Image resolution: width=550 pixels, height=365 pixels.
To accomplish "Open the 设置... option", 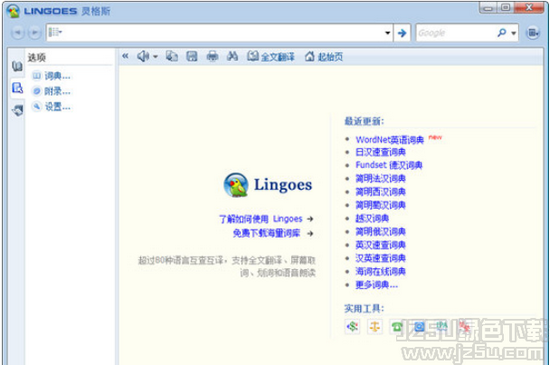I will (52, 107).
